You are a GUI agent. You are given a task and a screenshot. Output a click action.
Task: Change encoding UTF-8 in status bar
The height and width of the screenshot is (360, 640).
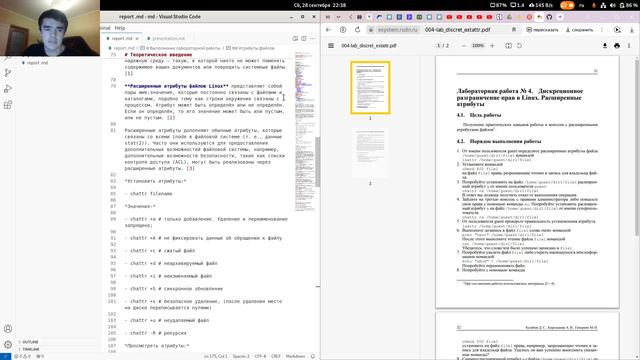tap(260, 356)
